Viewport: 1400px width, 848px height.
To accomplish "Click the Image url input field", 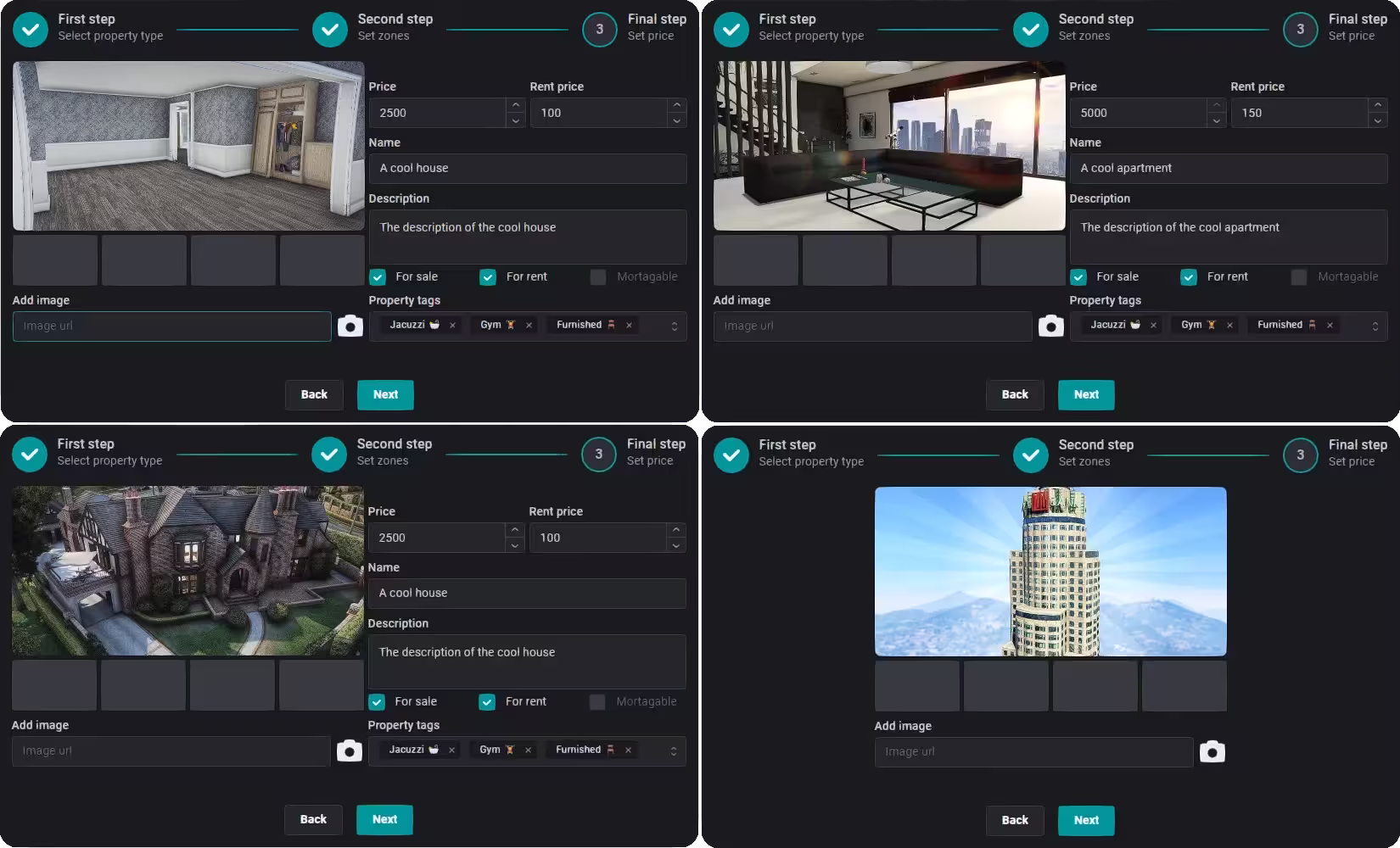I will point(170,326).
